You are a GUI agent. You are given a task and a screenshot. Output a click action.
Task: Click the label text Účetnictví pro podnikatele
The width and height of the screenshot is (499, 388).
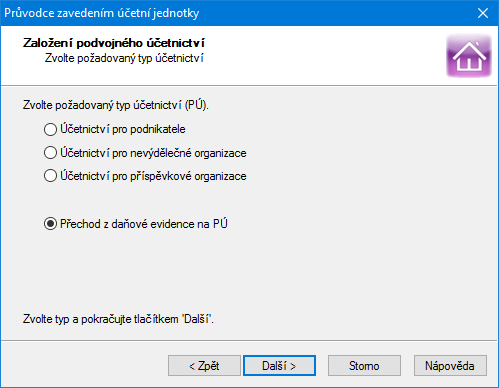tap(123, 129)
